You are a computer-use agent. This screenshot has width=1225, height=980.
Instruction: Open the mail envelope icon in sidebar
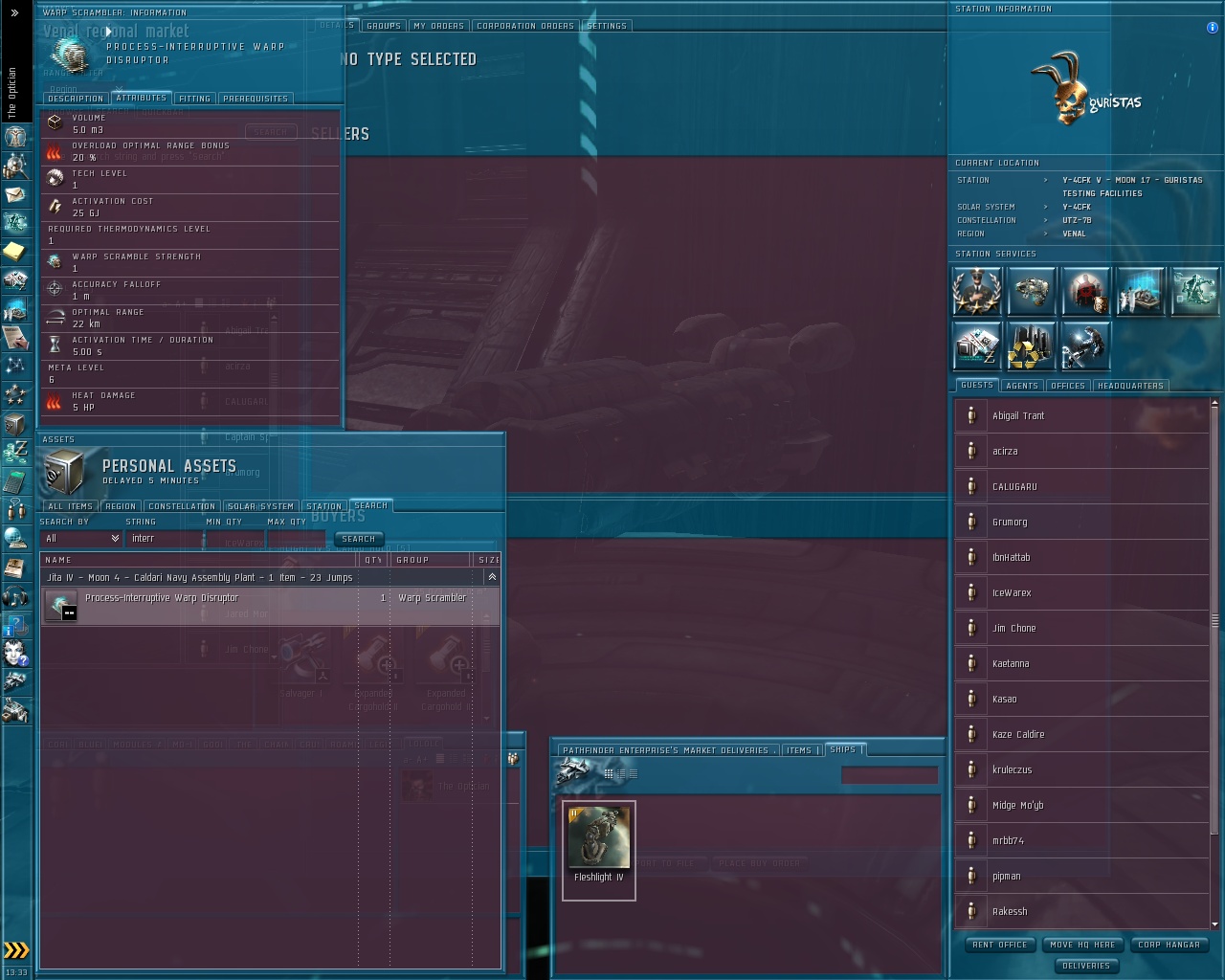pos(15,194)
